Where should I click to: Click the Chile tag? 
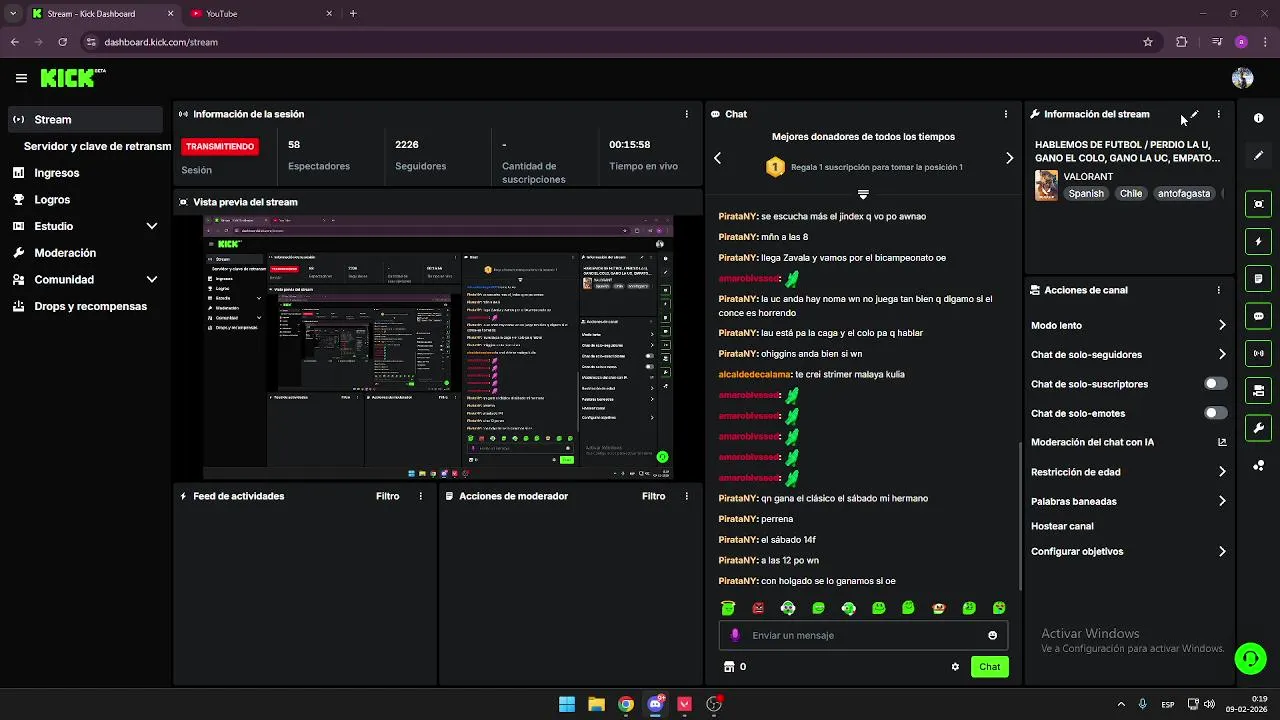(1131, 194)
